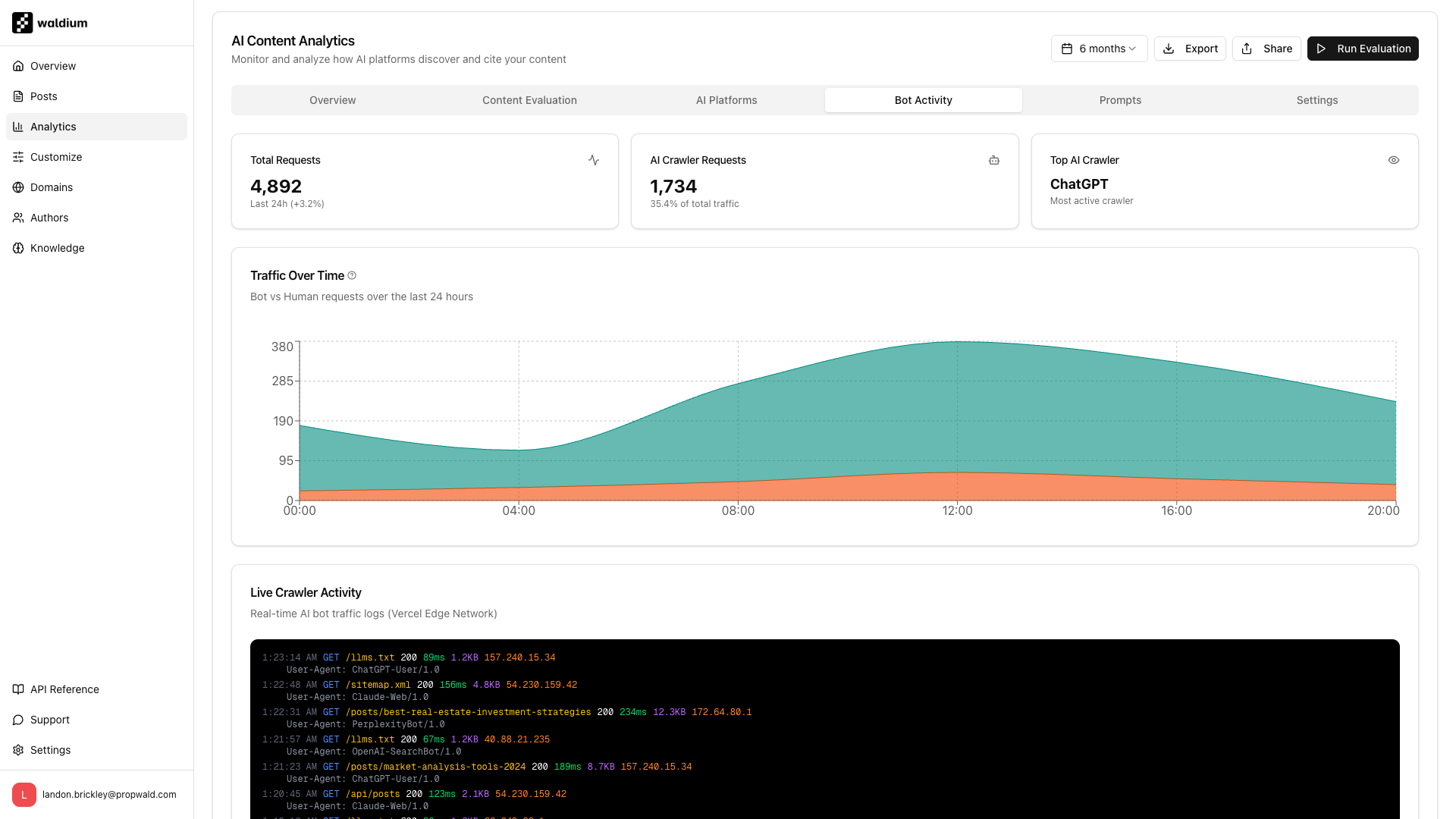Click the eye icon in Top AI Crawler card
Screen dimensions: 1456x819
point(1394,160)
